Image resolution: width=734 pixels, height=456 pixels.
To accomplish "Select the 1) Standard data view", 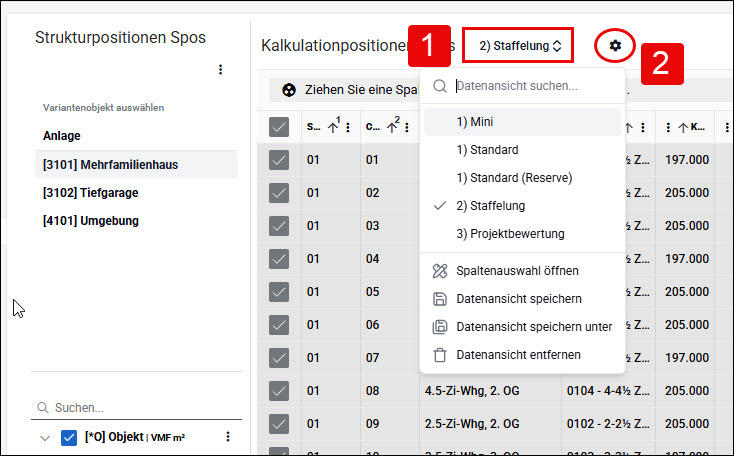I will click(x=522, y=150).
